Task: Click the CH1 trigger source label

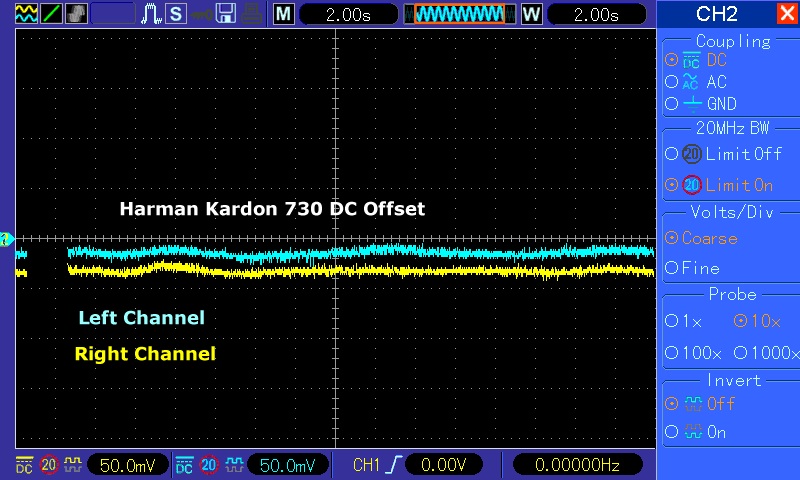Action: (x=366, y=465)
